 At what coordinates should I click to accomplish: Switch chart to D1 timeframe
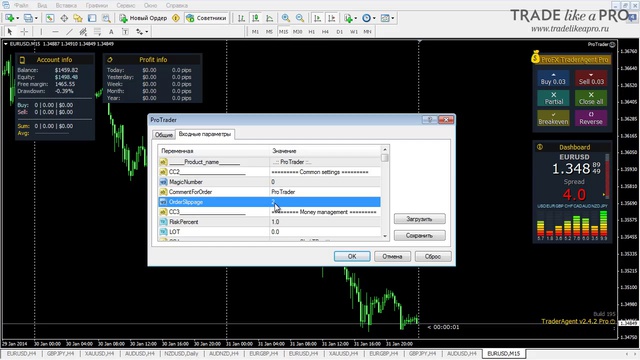tap(340, 31)
